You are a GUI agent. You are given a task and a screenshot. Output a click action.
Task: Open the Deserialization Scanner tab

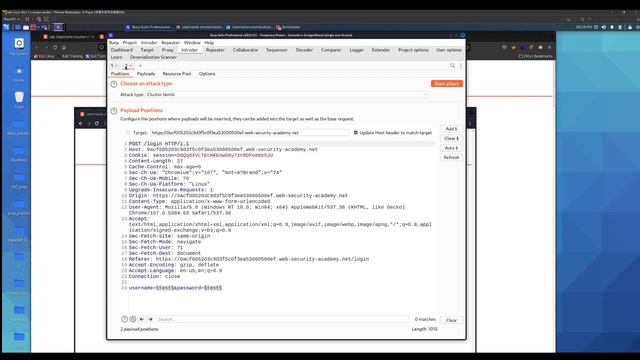point(153,57)
